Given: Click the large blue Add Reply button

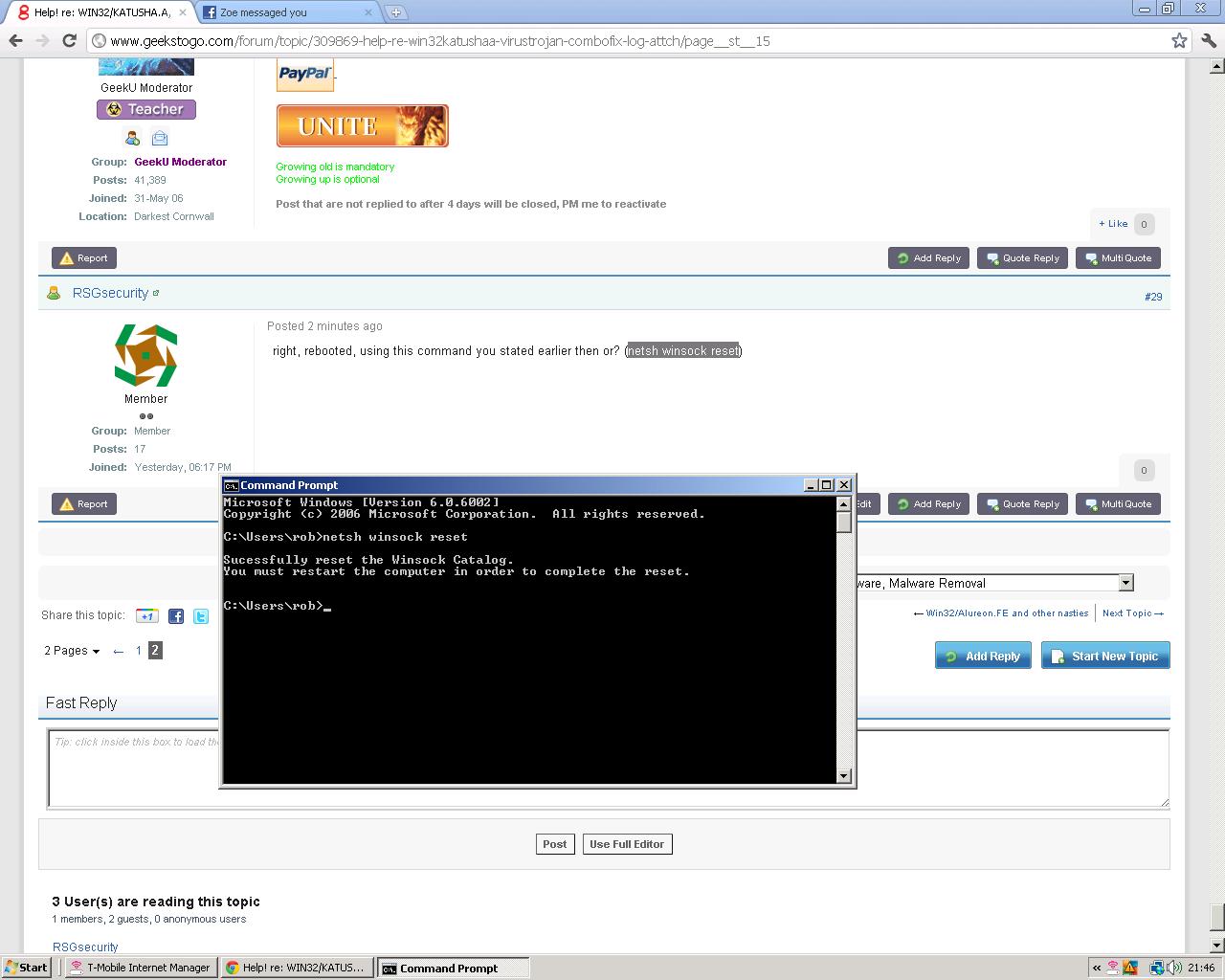Looking at the screenshot, I should click(x=983, y=656).
